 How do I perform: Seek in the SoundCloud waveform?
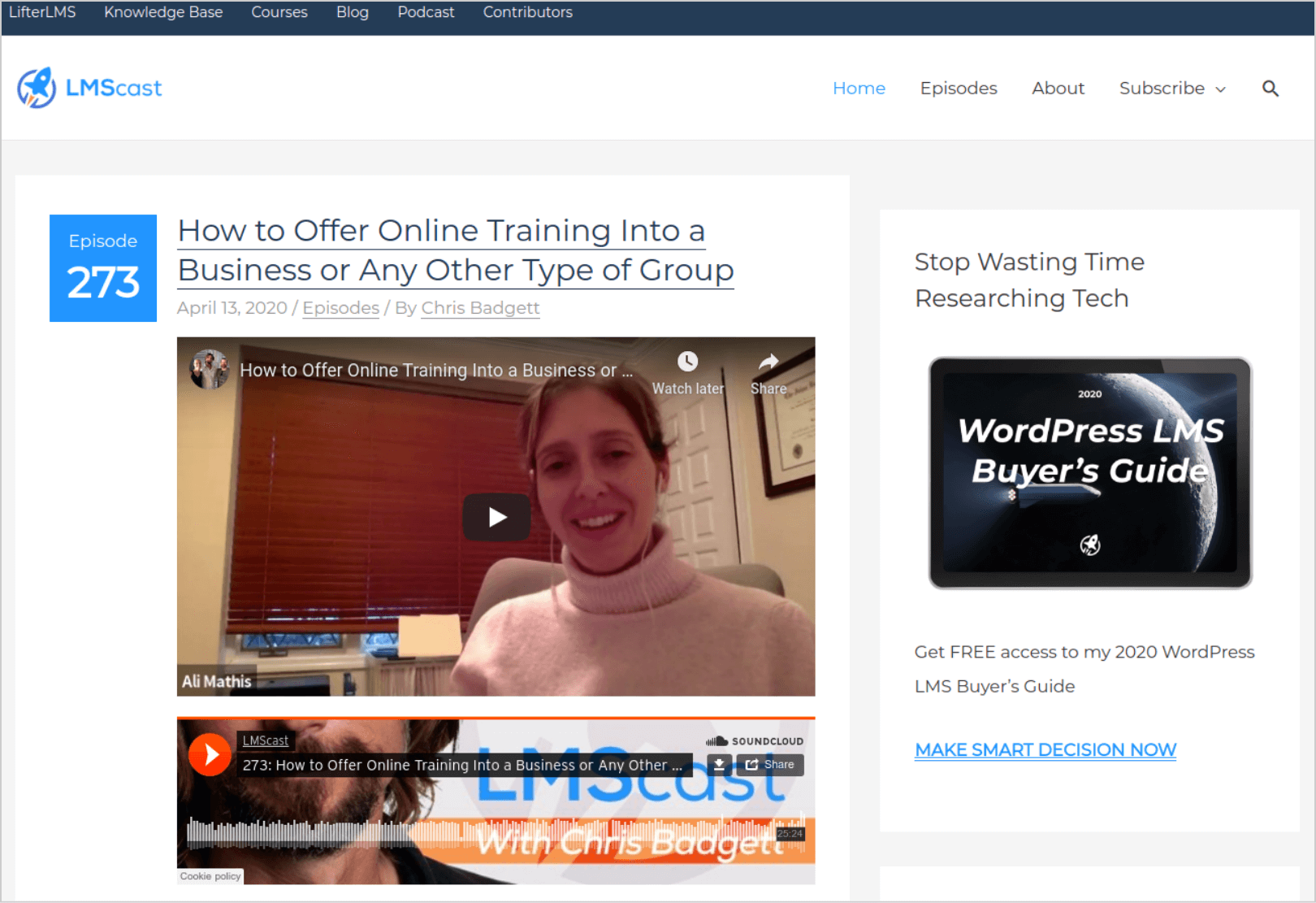coord(496,833)
